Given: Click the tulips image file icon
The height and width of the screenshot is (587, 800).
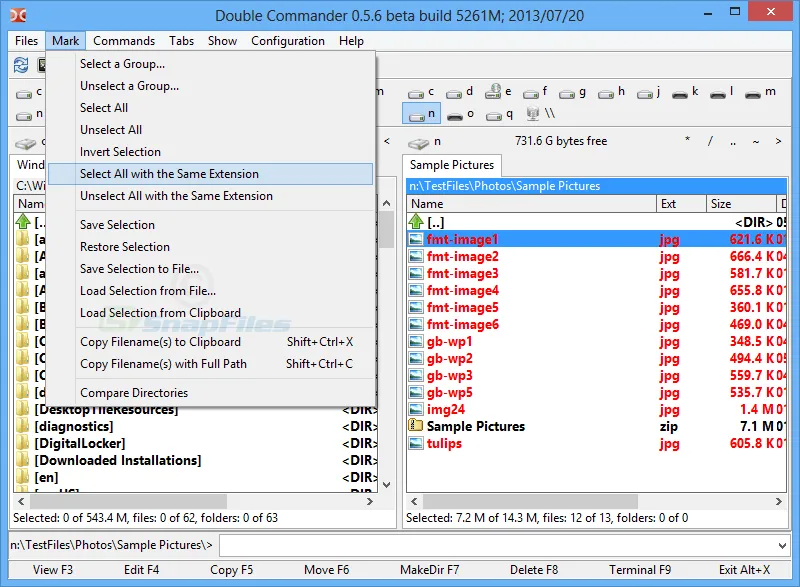Looking at the screenshot, I should [x=416, y=443].
